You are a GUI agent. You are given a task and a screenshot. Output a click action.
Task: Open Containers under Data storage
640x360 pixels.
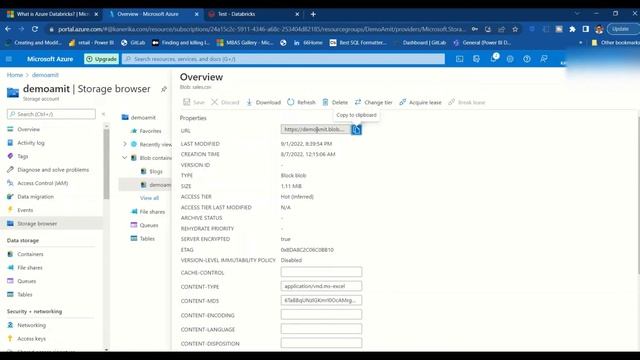30,254
